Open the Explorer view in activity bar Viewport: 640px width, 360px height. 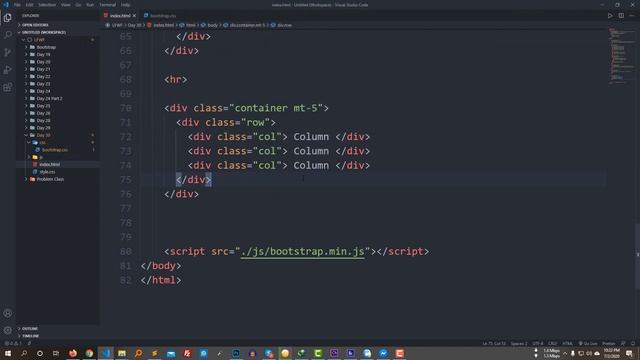(7, 18)
